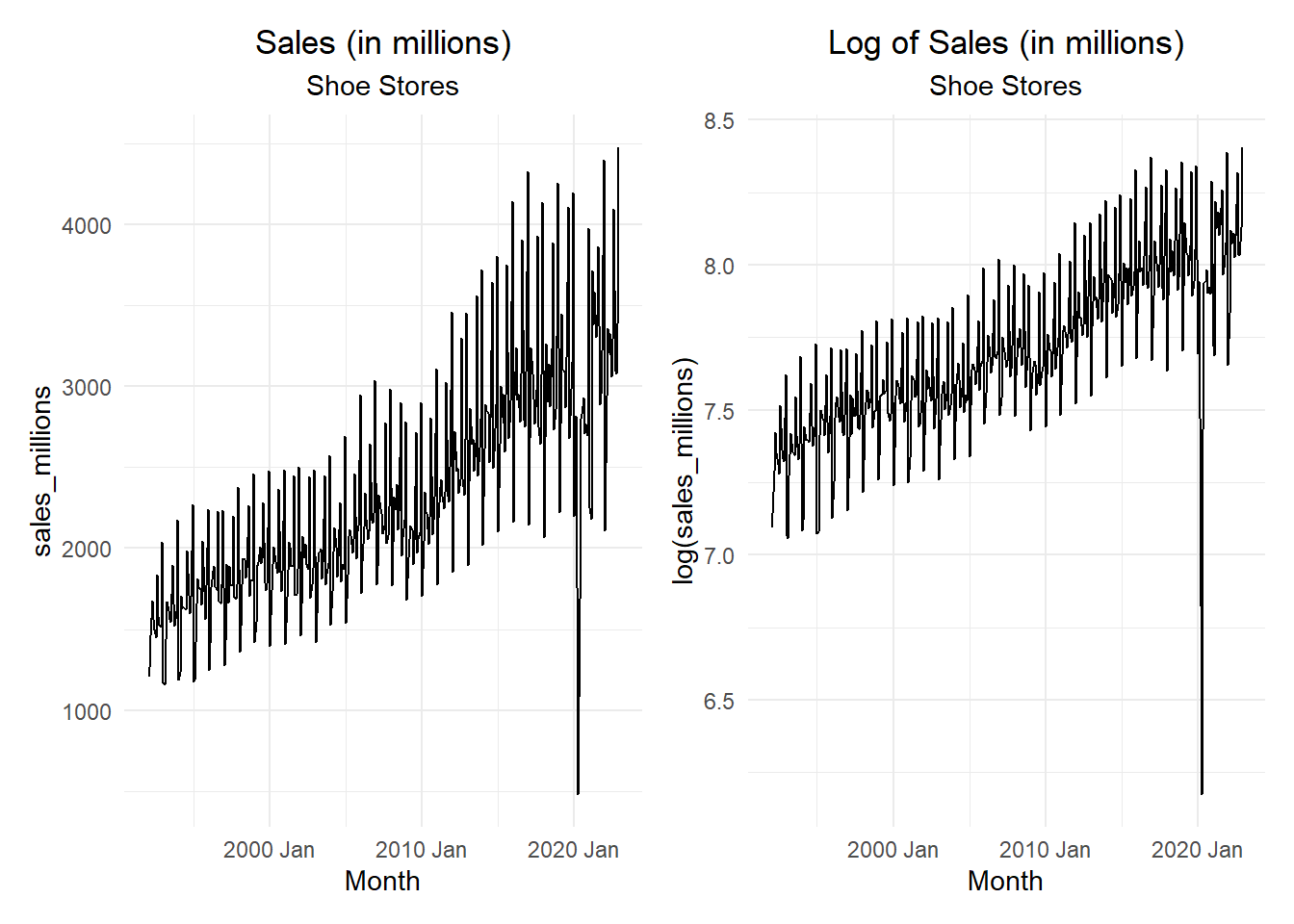Click the 8.5 y-axis tick label
Screen dimensions: 1294x924
(718, 121)
